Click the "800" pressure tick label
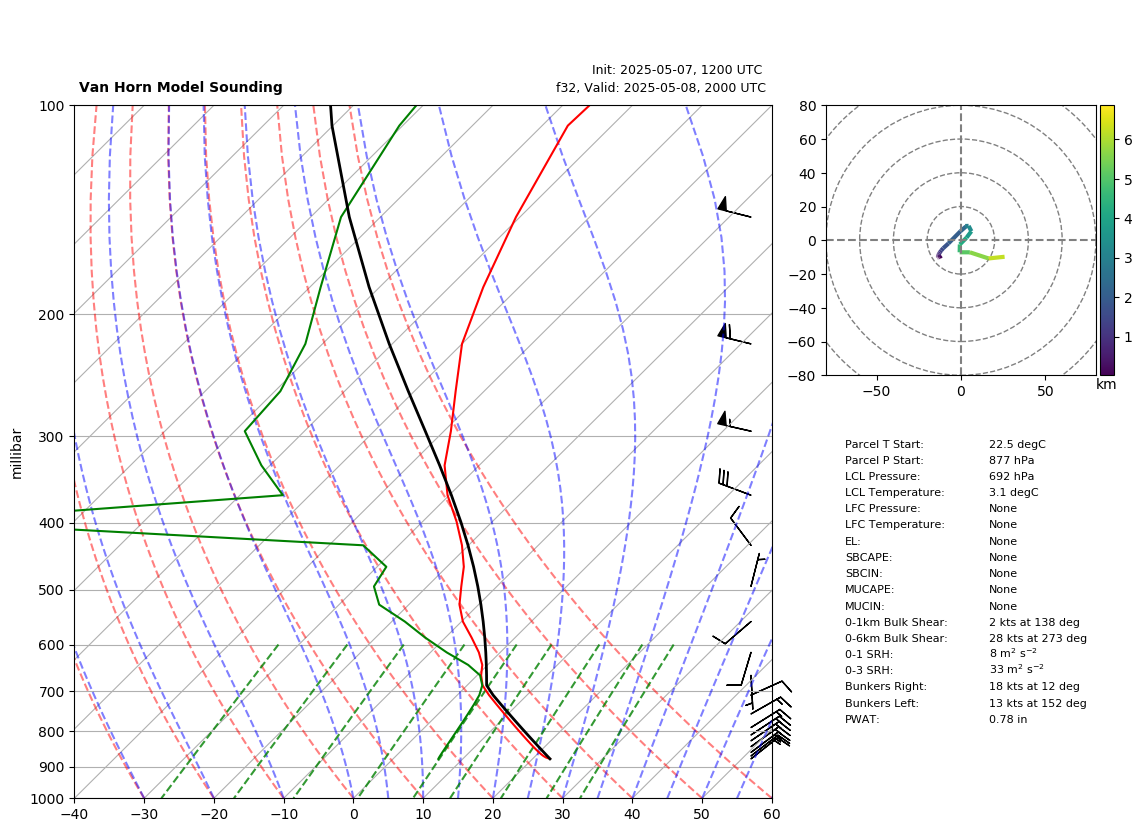The width and height of the screenshot is (1142, 832). tap(53, 731)
